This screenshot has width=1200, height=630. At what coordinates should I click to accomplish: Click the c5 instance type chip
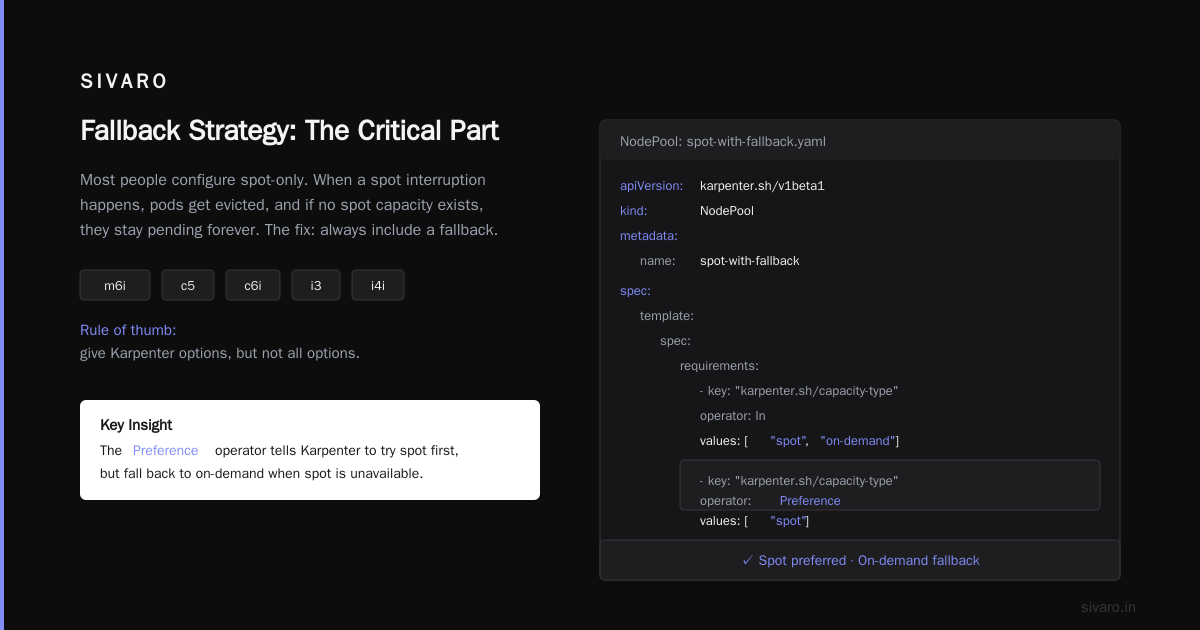click(x=188, y=285)
